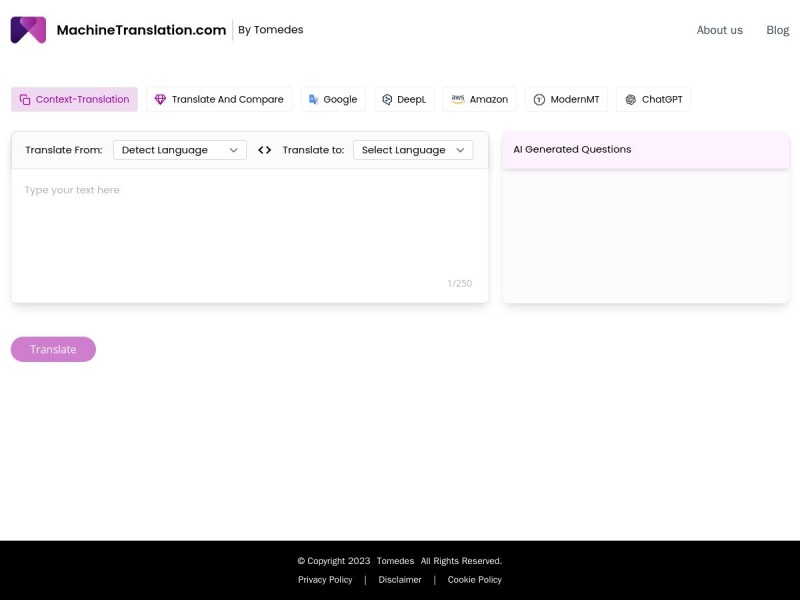Select the DeepL engine tab
This screenshot has width=800, height=600.
pos(404,99)
